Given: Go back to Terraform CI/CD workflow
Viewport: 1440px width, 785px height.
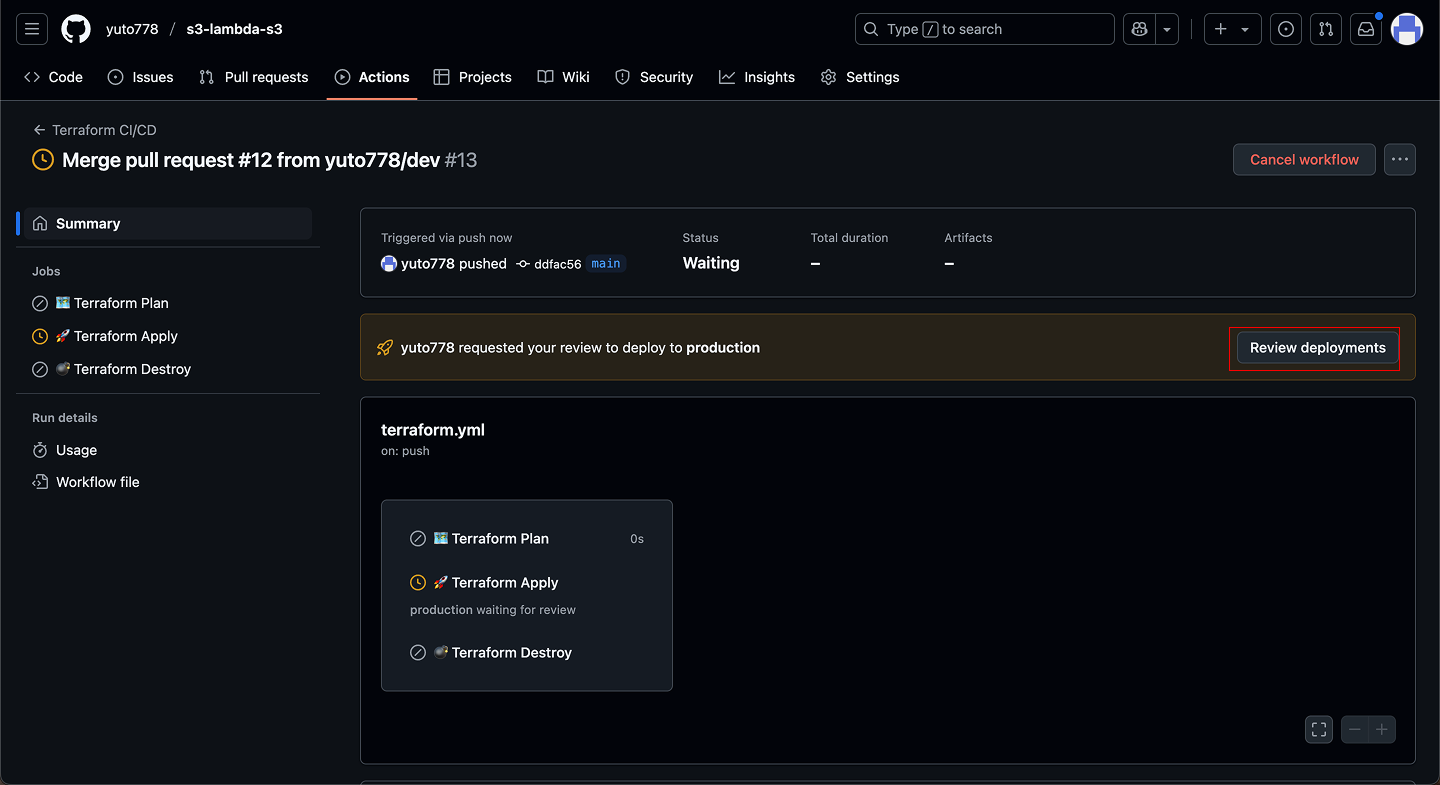Looking at the screenshot, I should click(95, 130).
